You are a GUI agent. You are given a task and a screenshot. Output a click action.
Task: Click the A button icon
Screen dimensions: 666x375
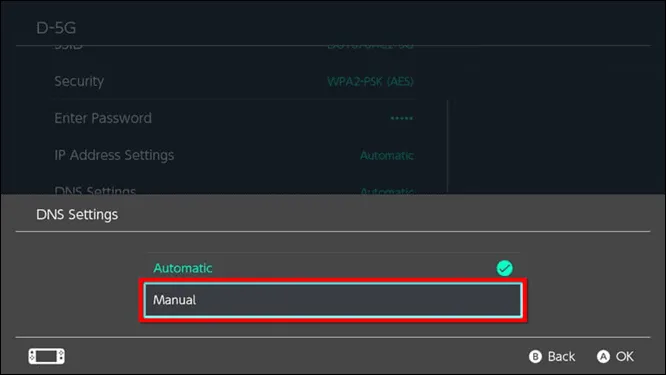point(603,356)
